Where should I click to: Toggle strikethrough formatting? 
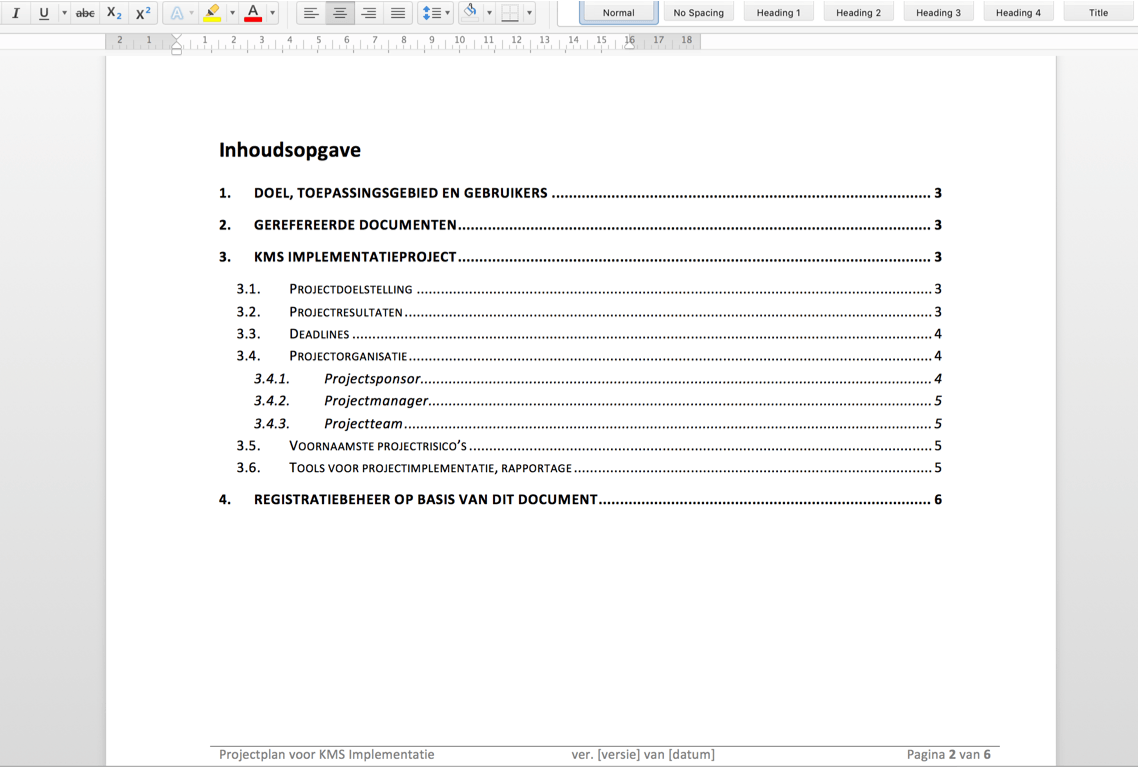[x=84, y=13]
